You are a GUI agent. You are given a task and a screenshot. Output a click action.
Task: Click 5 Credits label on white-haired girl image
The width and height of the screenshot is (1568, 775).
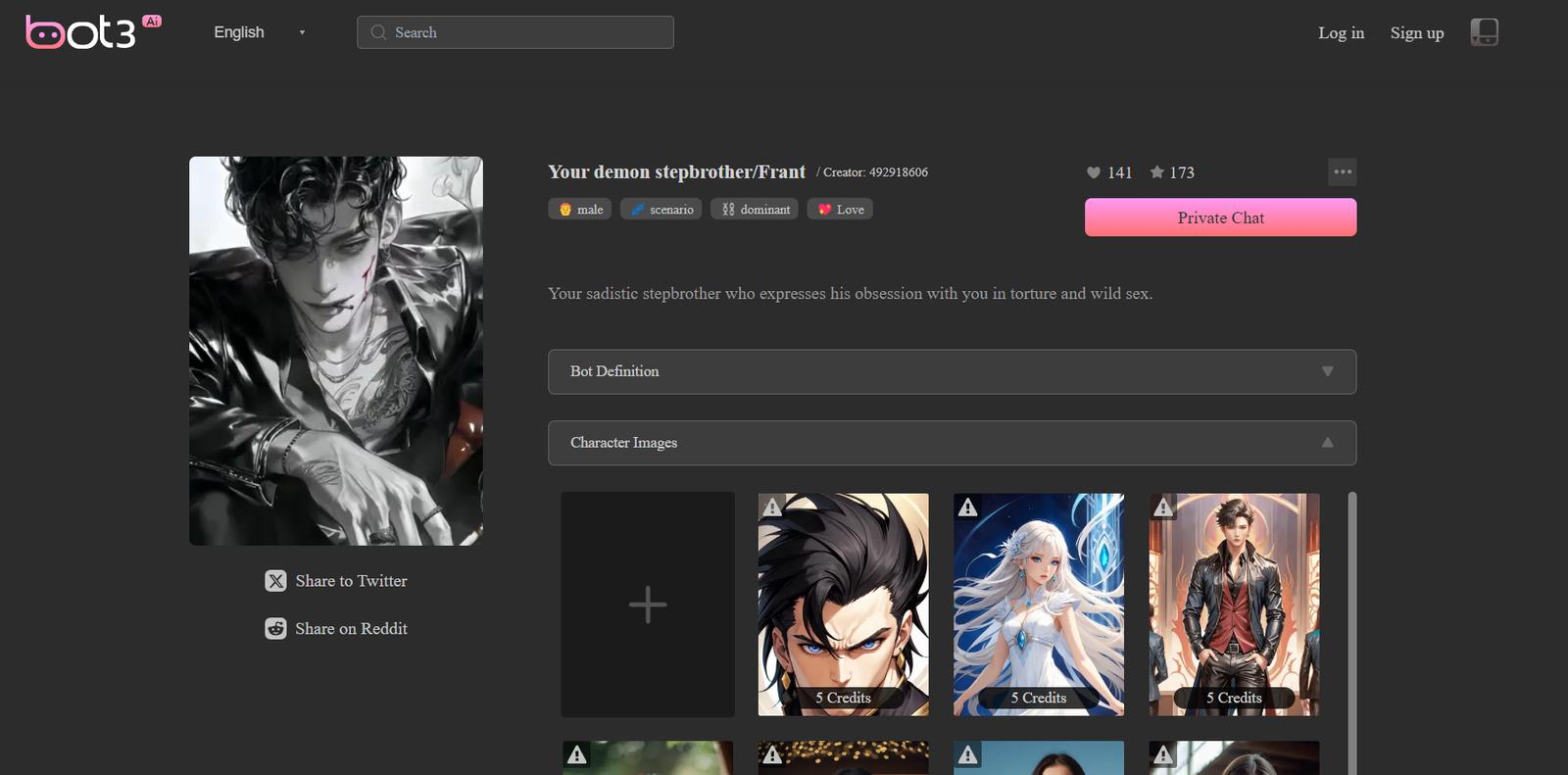[1039, 698]
